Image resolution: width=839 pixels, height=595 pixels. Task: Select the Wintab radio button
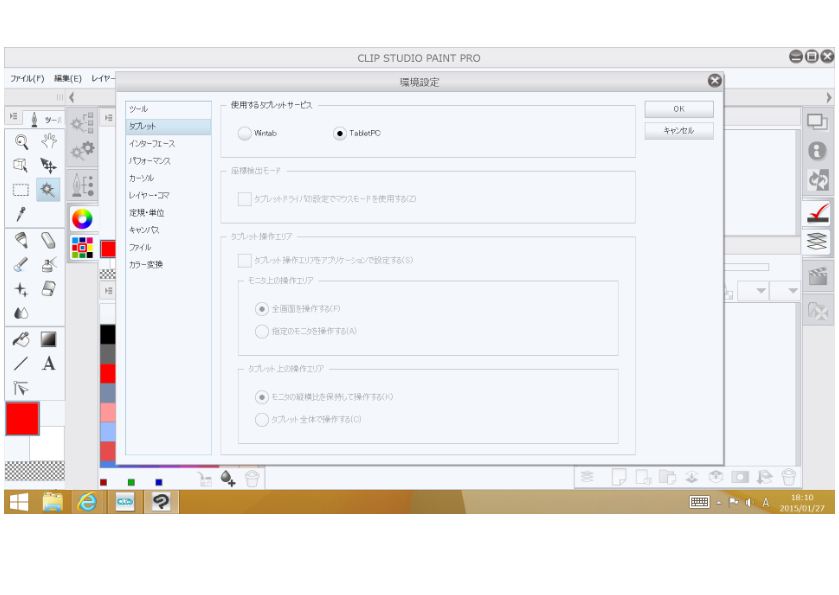click(x=245, y=133)
